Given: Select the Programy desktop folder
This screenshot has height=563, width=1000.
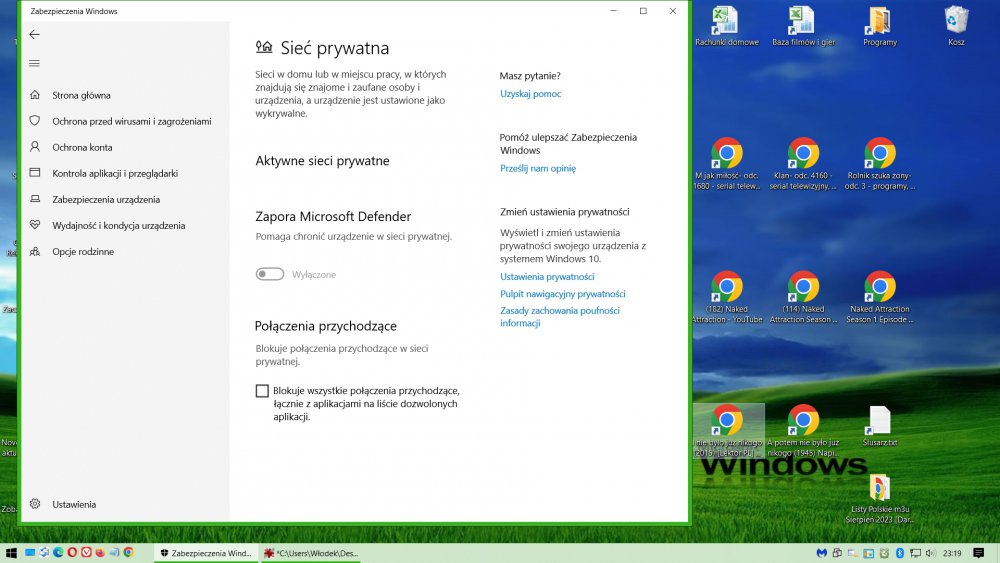Looking at the screenshot, I should [879, 26].
